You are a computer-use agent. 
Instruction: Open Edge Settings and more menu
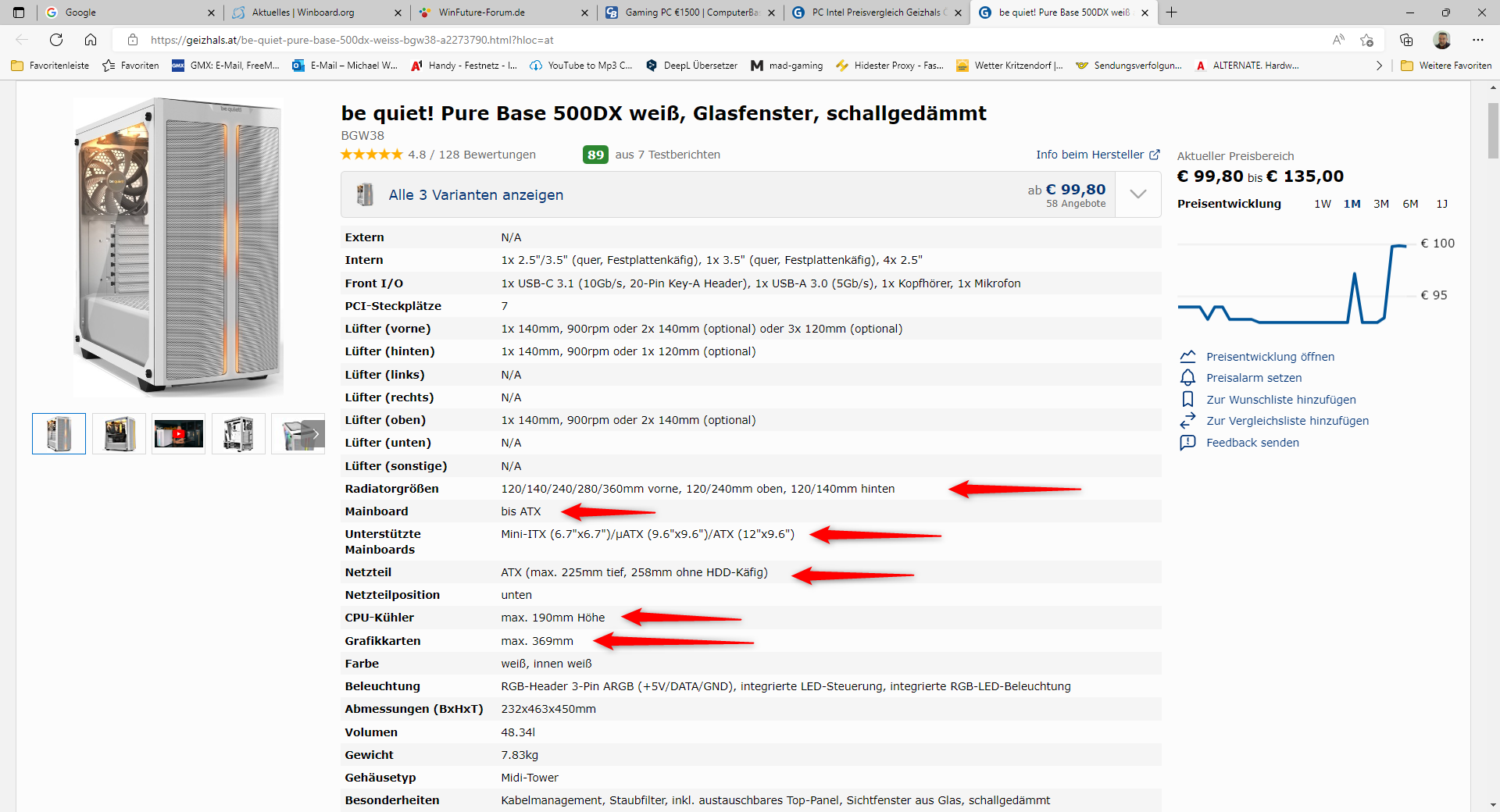[1478, 40]
